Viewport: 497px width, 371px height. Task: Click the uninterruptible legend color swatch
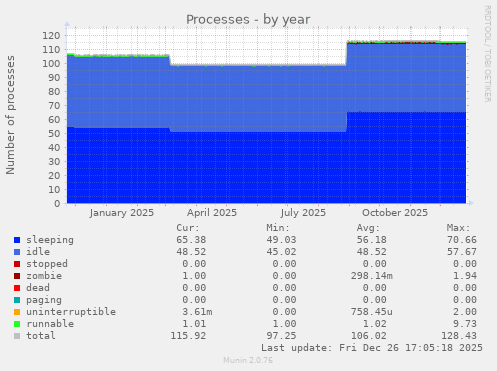click(17, 312)
